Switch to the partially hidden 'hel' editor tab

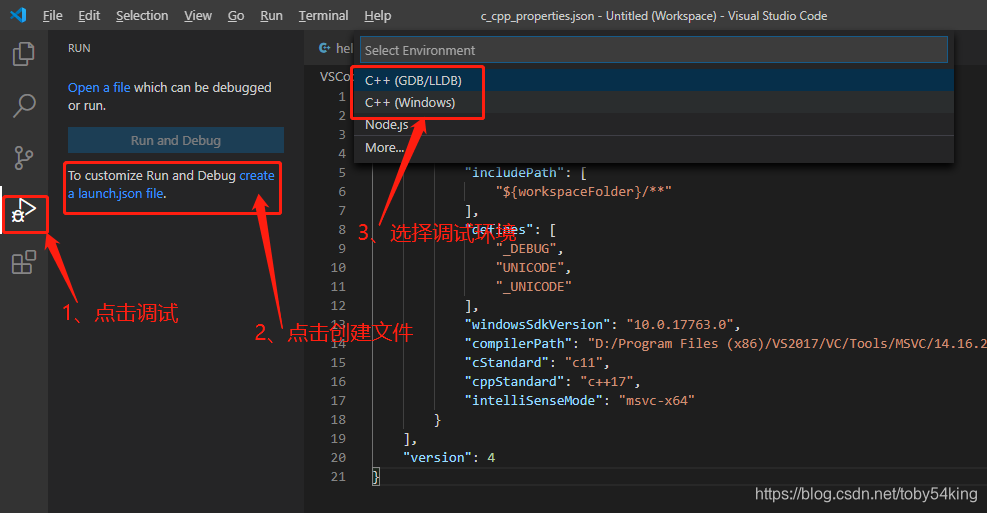[336, 48]
